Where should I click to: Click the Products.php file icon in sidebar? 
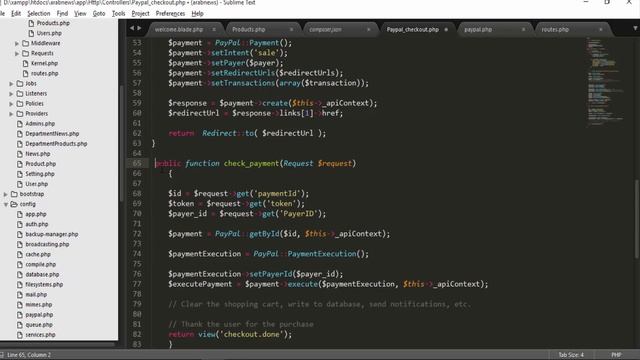[x=31, y=23]
